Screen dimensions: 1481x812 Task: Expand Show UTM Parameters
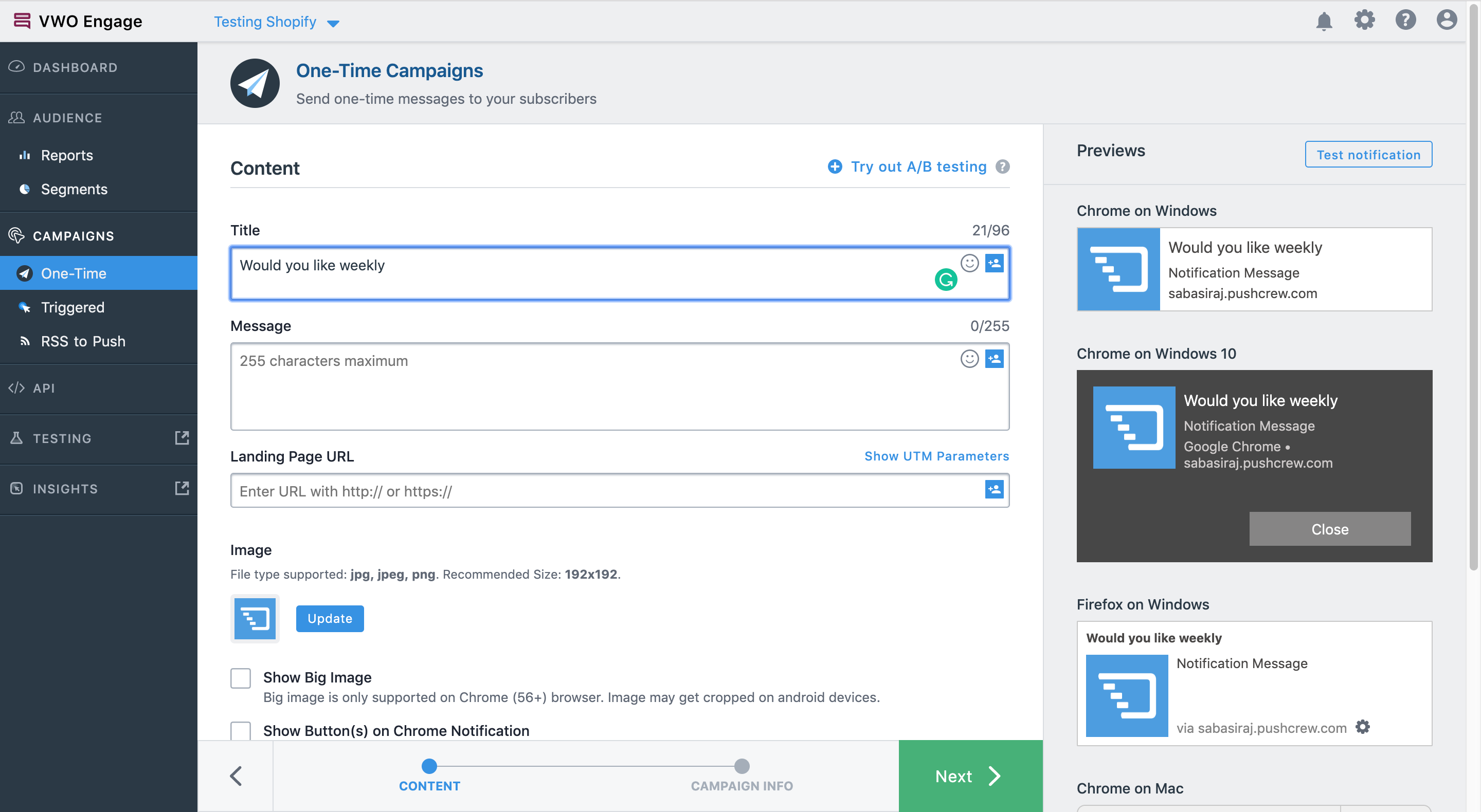pyautogui.click(x=936, y=456)
